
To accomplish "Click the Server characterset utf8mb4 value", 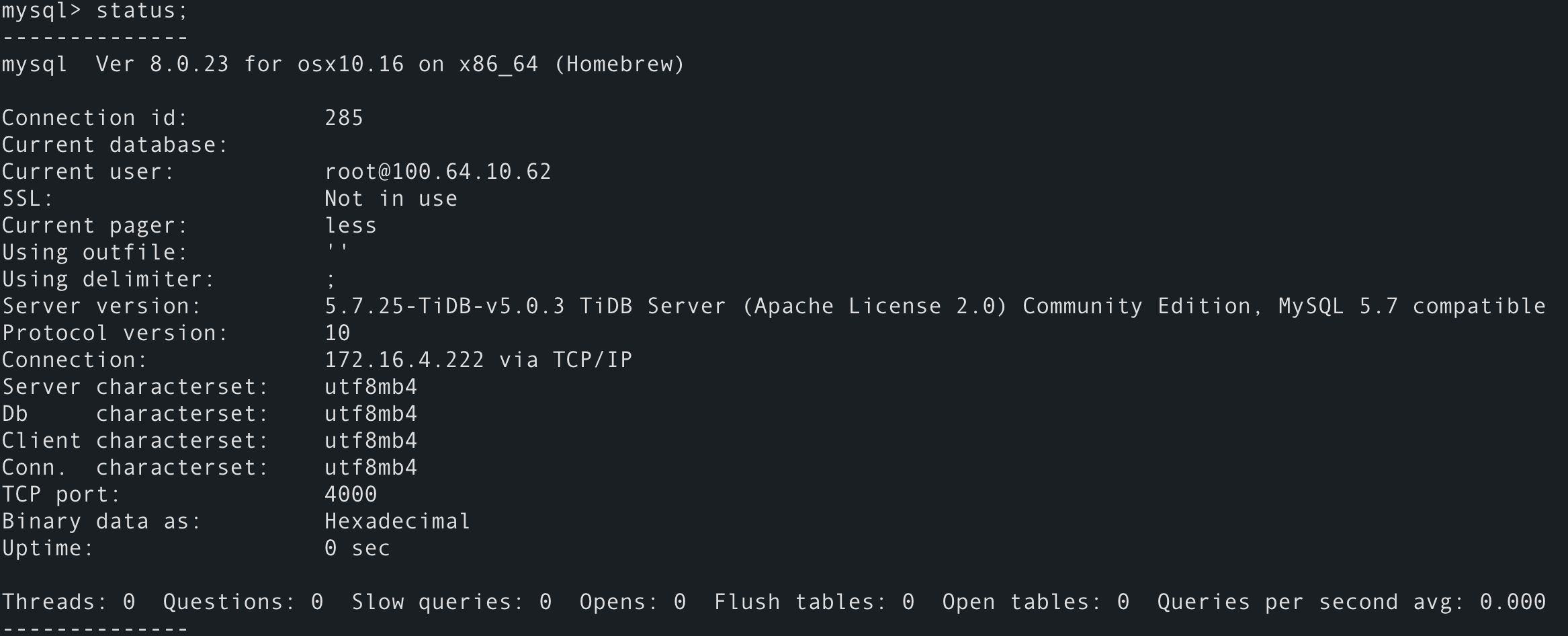I will [371, 387].
